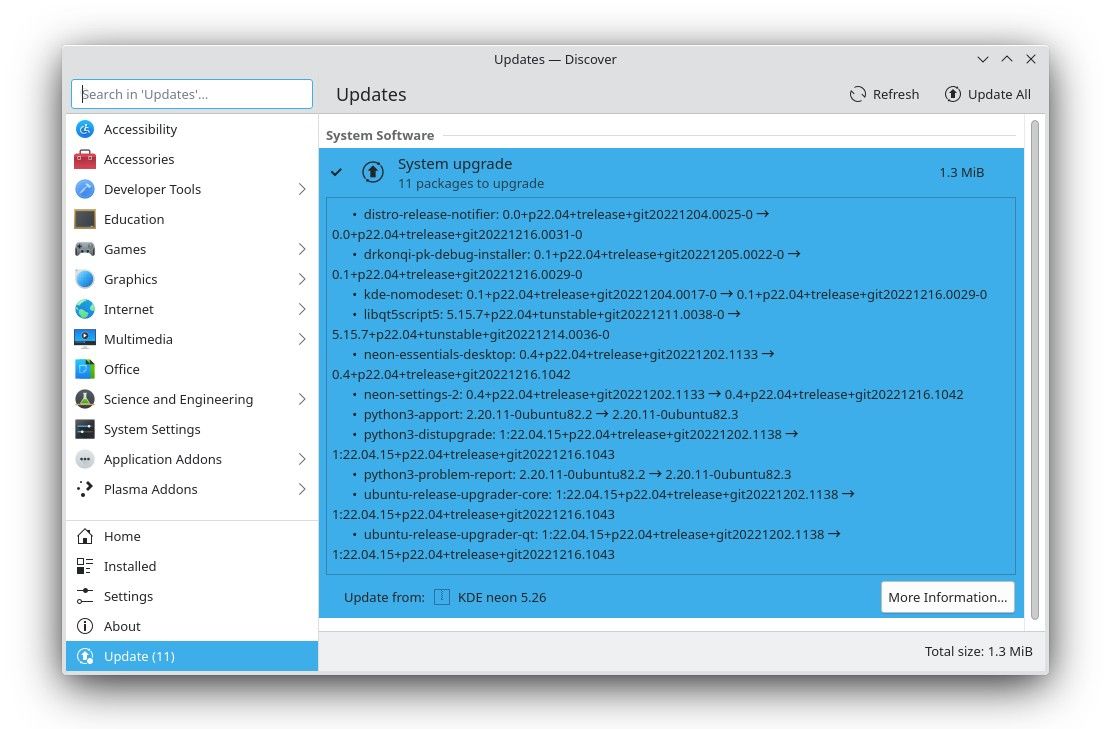Click the System Settings sliders icon
Screen dimensions: 1104x729
coord(84,429)
